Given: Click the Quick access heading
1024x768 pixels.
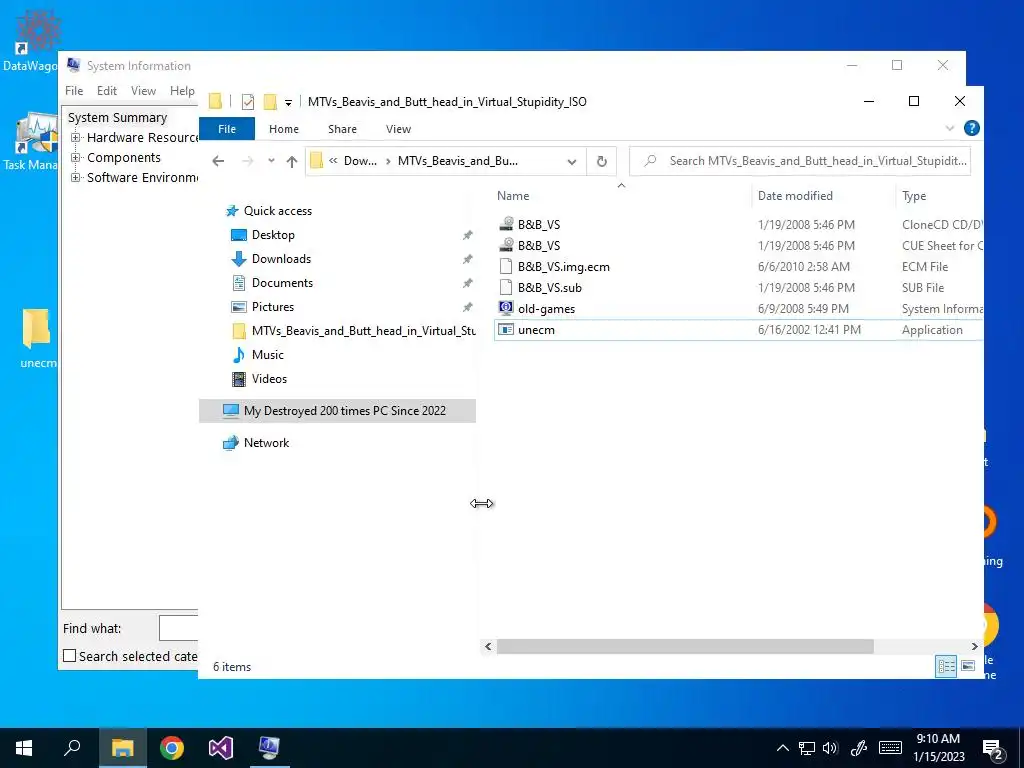Looking at the screenshot, I should pyautogui.click(x=278, y=211).
